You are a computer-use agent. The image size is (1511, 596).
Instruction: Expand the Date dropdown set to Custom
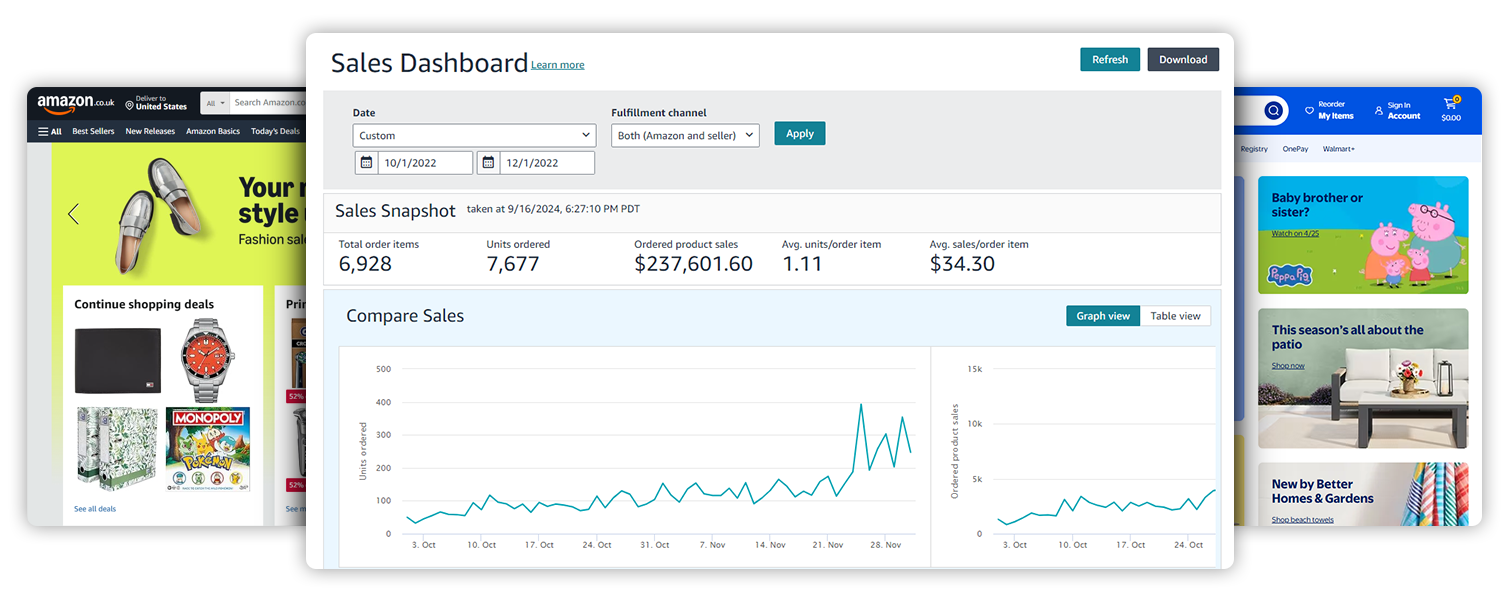coord(474,135)
